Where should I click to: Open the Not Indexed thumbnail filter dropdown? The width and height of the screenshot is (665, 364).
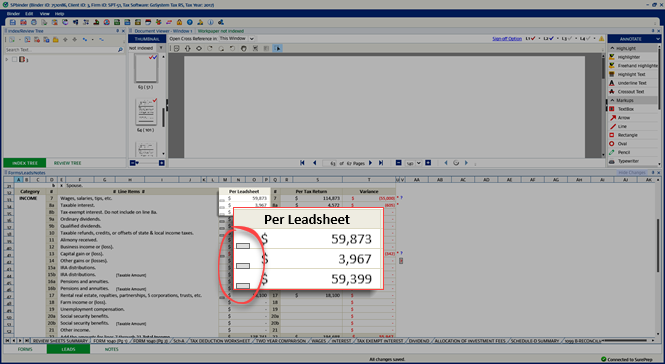[160, 48]
